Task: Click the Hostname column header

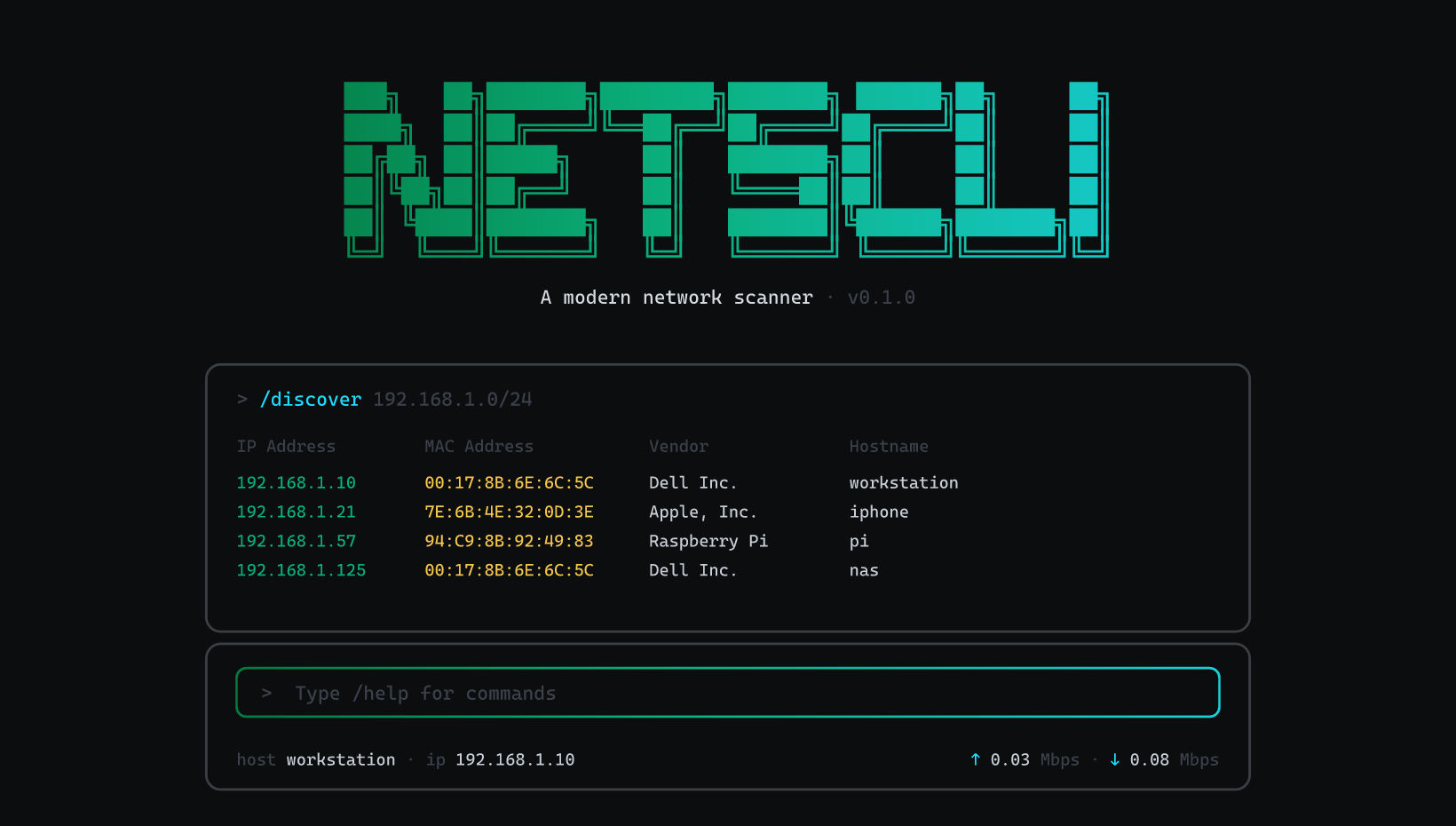Action: (x=889, y=447)
